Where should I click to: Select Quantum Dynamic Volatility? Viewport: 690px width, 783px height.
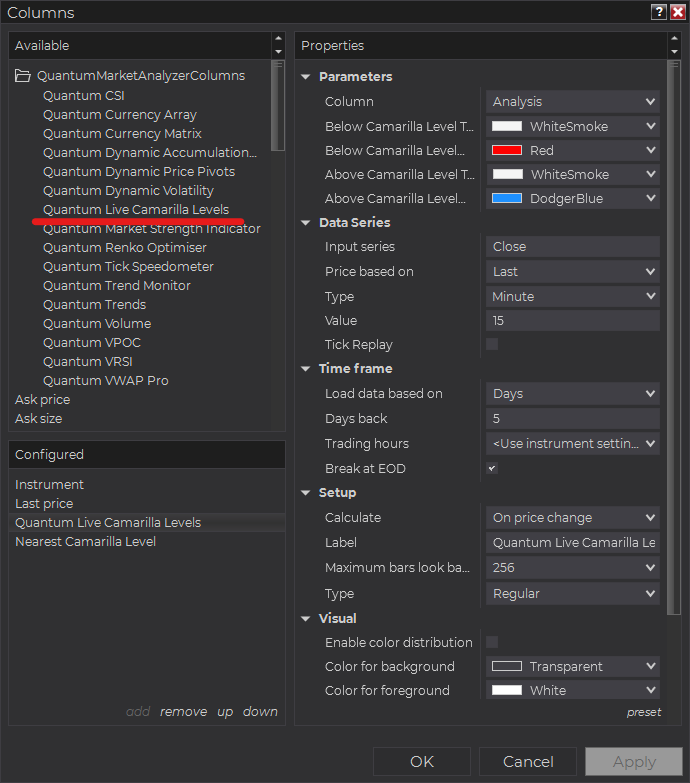(x=128, y=190)
